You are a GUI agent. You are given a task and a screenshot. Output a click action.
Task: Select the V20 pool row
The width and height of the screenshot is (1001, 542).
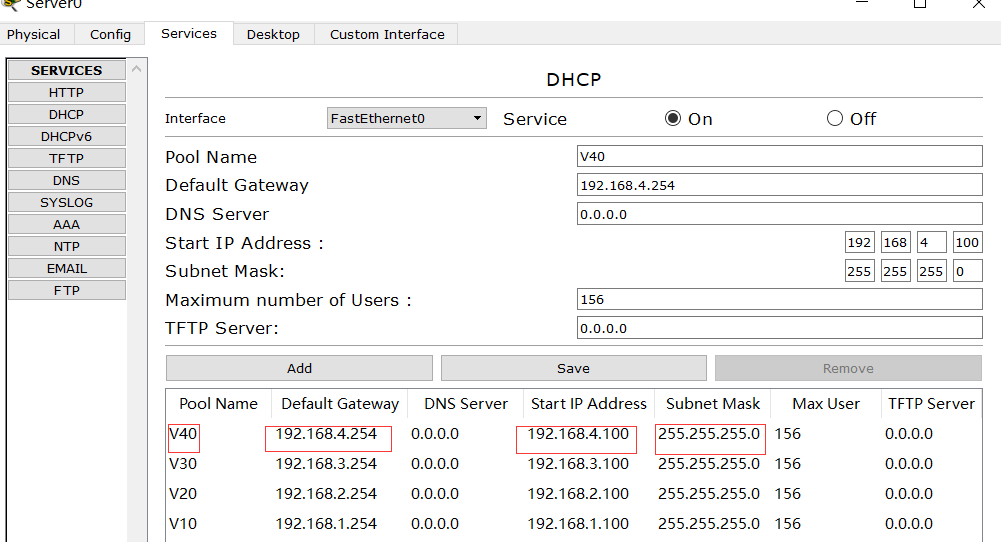(x=573, y=494)
